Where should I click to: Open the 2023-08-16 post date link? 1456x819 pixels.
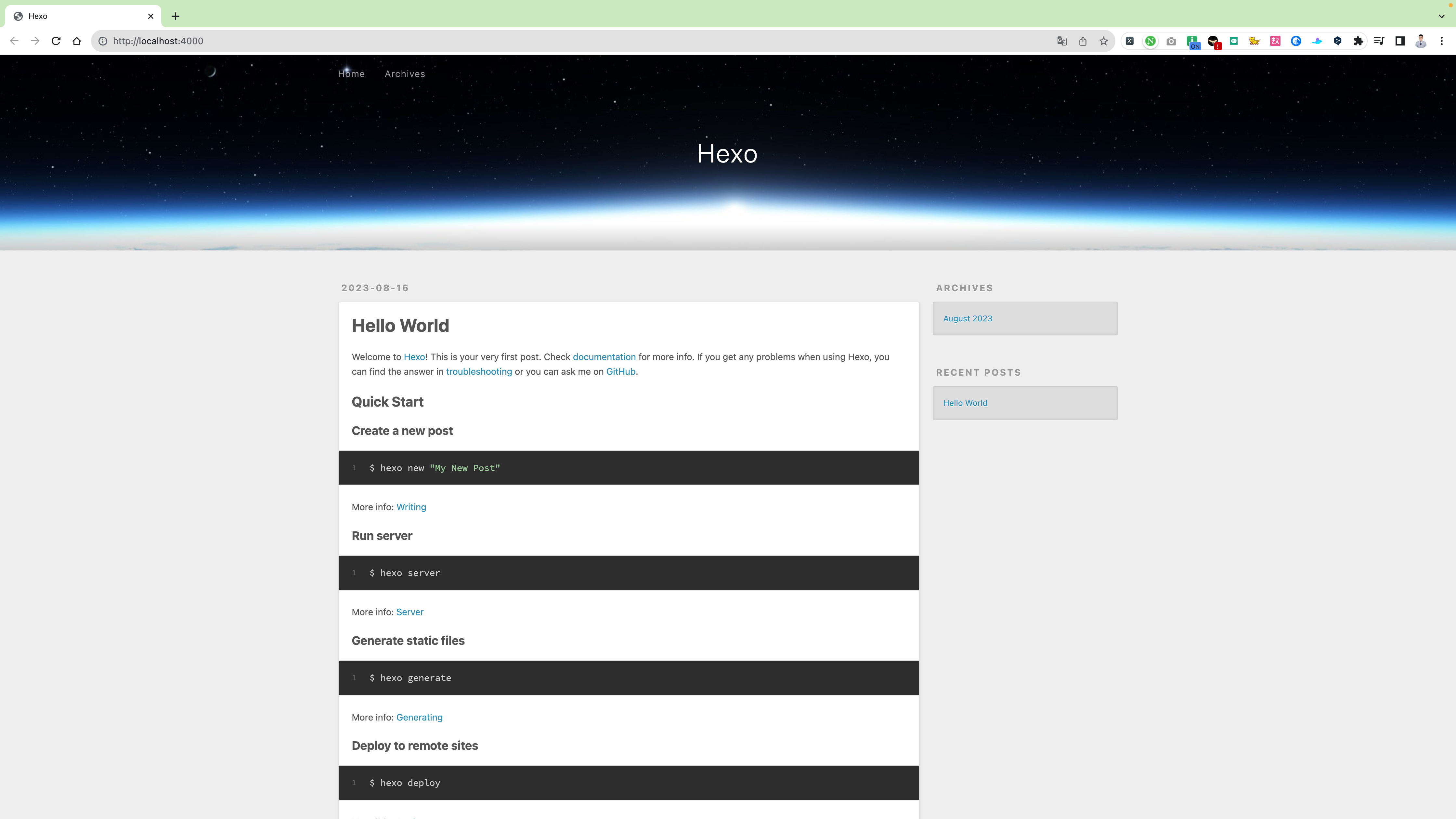click(x=375, y=288)
